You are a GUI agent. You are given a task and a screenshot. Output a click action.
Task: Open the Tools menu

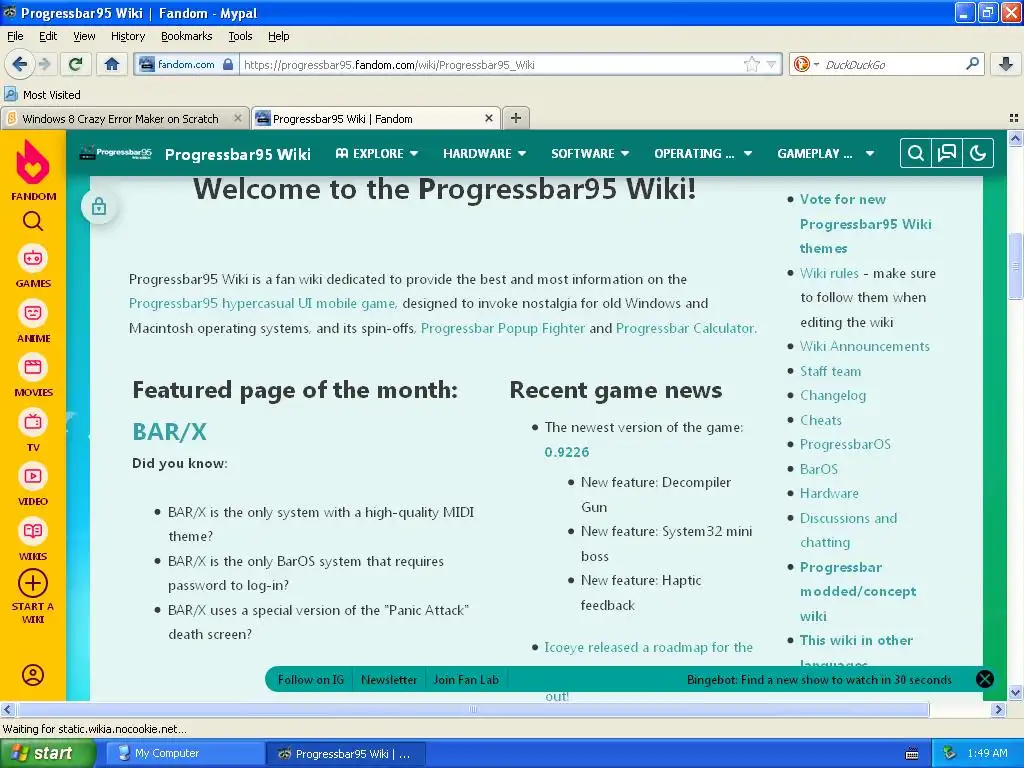240,36
